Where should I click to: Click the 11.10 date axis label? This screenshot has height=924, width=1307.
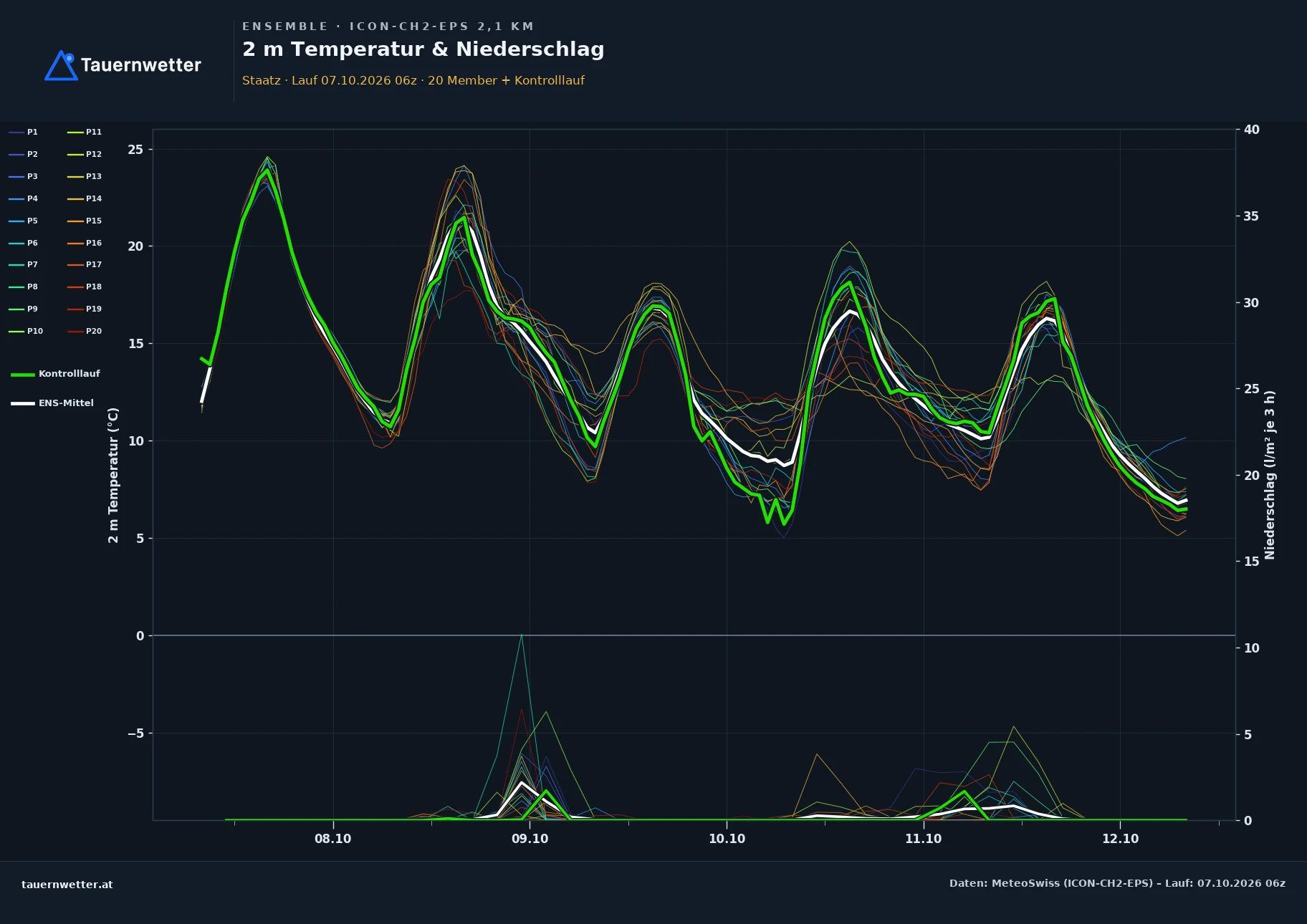(924, 839)
